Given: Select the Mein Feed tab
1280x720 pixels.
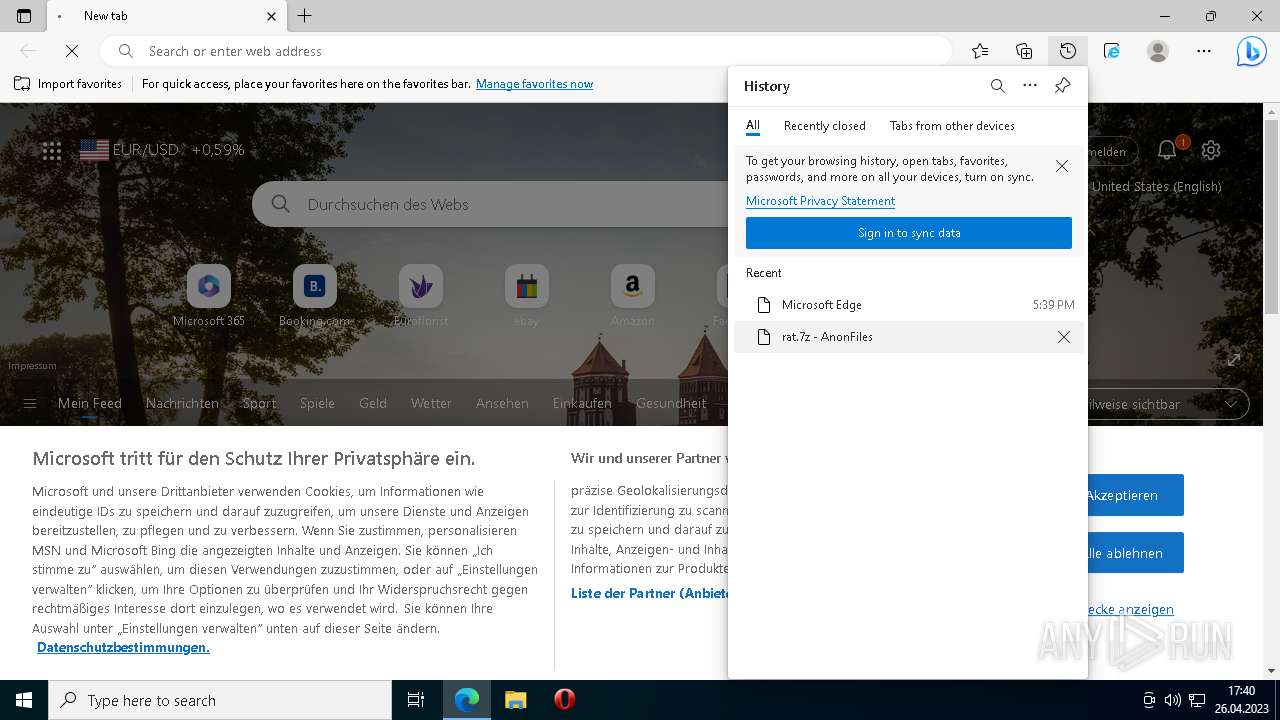Looking at the screenshot, I should point(90,404).
